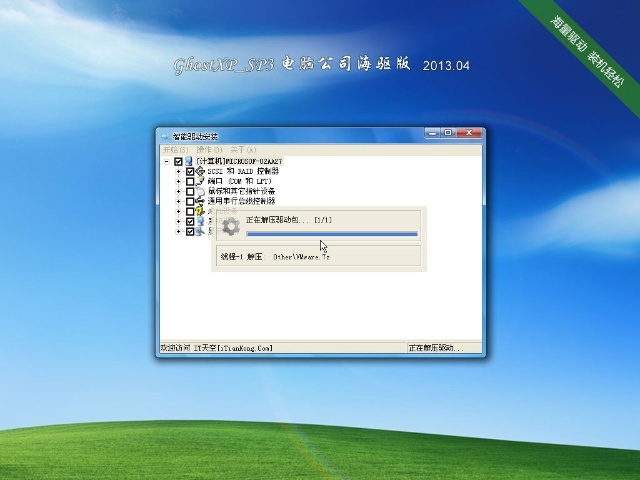Viewport: 640px width, 480px height.
Task: Open the 关于(A) menu
Action: [243, 150]
